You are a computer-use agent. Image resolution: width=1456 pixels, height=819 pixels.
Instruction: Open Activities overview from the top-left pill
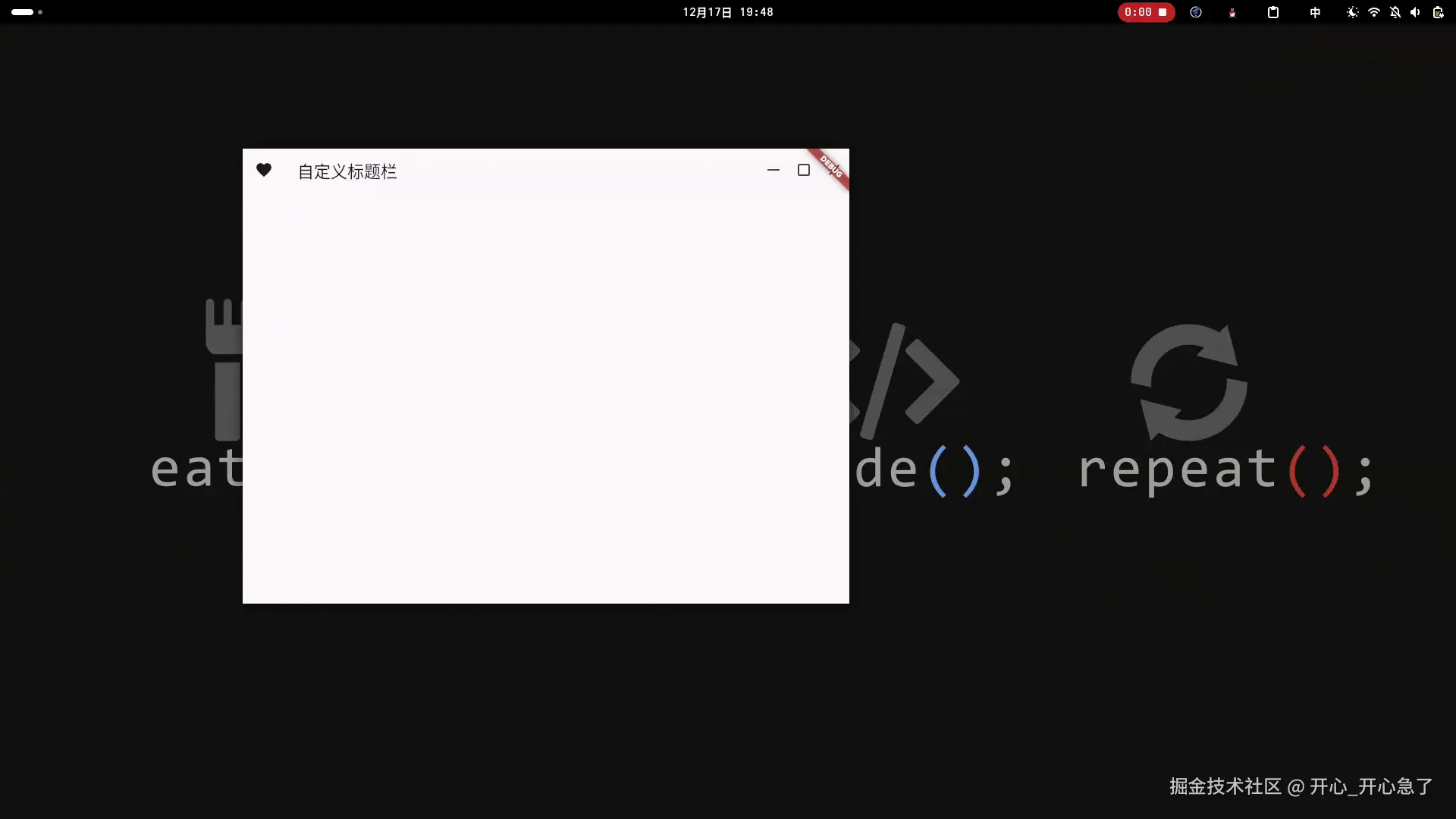pos(22,12)
